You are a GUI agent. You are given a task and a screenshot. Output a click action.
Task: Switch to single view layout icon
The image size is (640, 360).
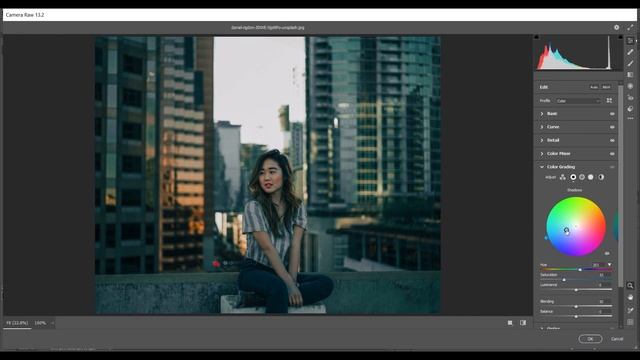pos(510,323)
